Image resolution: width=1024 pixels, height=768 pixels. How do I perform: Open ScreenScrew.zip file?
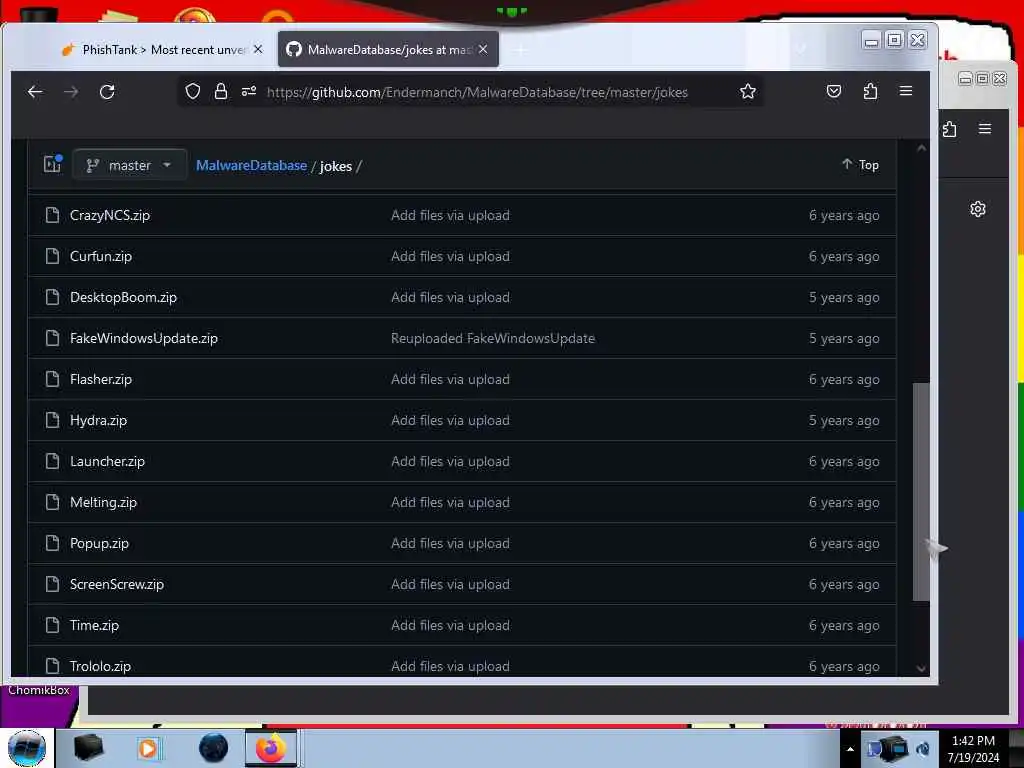pos(117,584)
